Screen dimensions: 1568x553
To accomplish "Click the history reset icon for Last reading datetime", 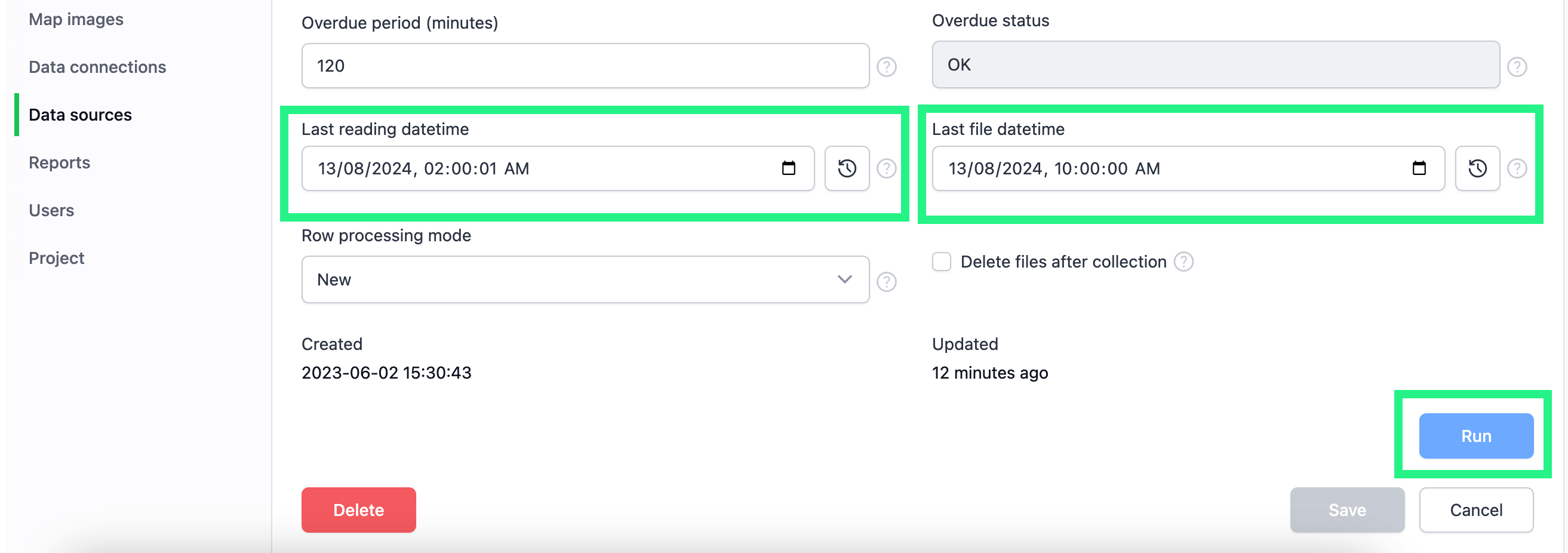I will (x=847, y=168).
